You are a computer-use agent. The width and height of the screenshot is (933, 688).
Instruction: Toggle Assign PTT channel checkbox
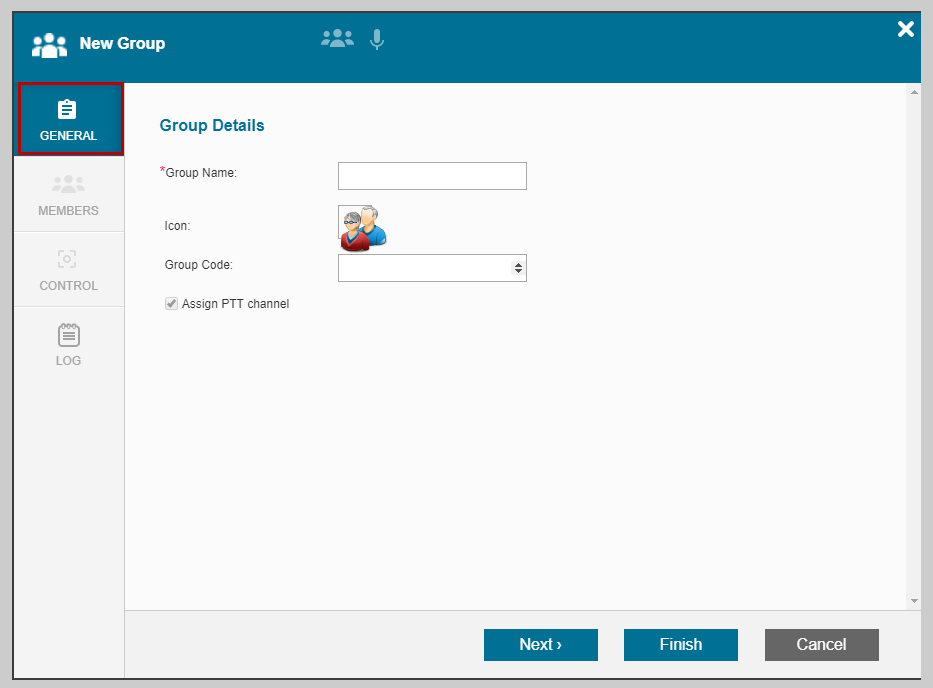point(171,304)
